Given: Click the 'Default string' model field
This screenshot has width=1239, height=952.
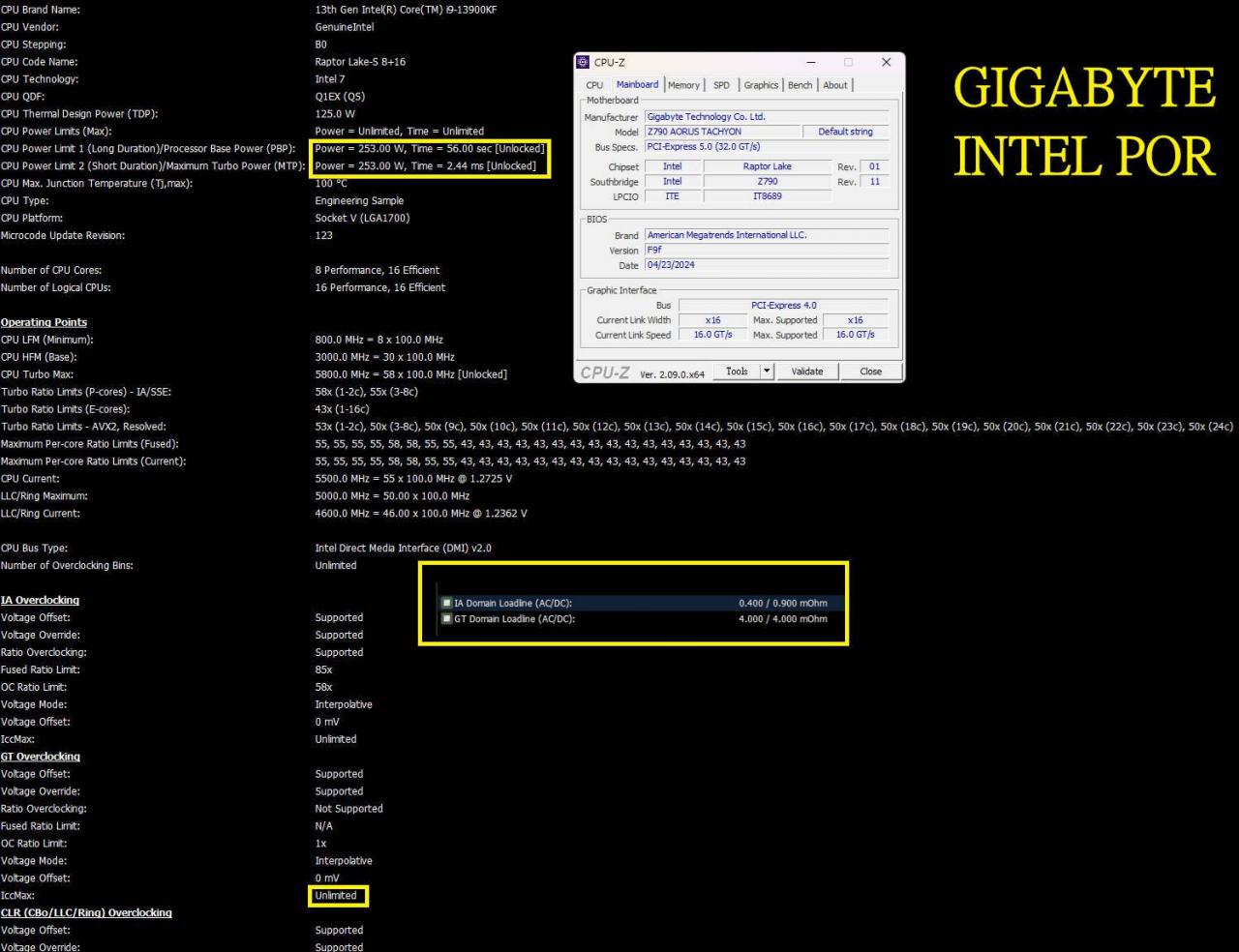Looking at the screenshot, I should click(846, 132).
